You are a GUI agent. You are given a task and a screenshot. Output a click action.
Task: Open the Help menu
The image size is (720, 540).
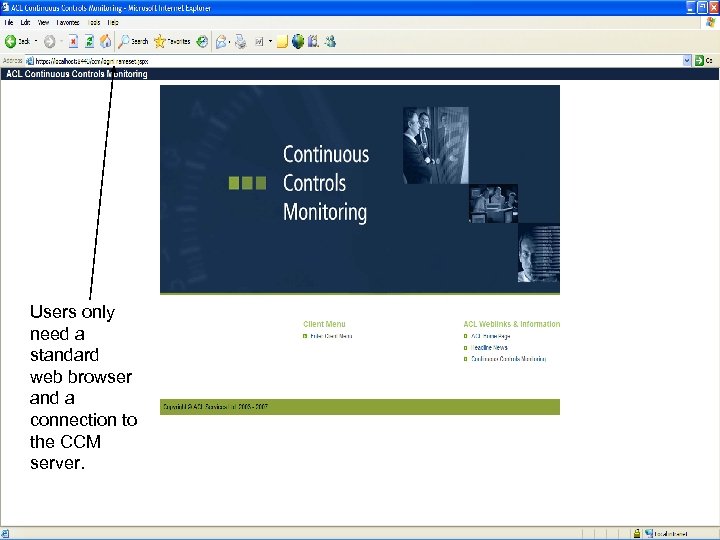[113, 22]
